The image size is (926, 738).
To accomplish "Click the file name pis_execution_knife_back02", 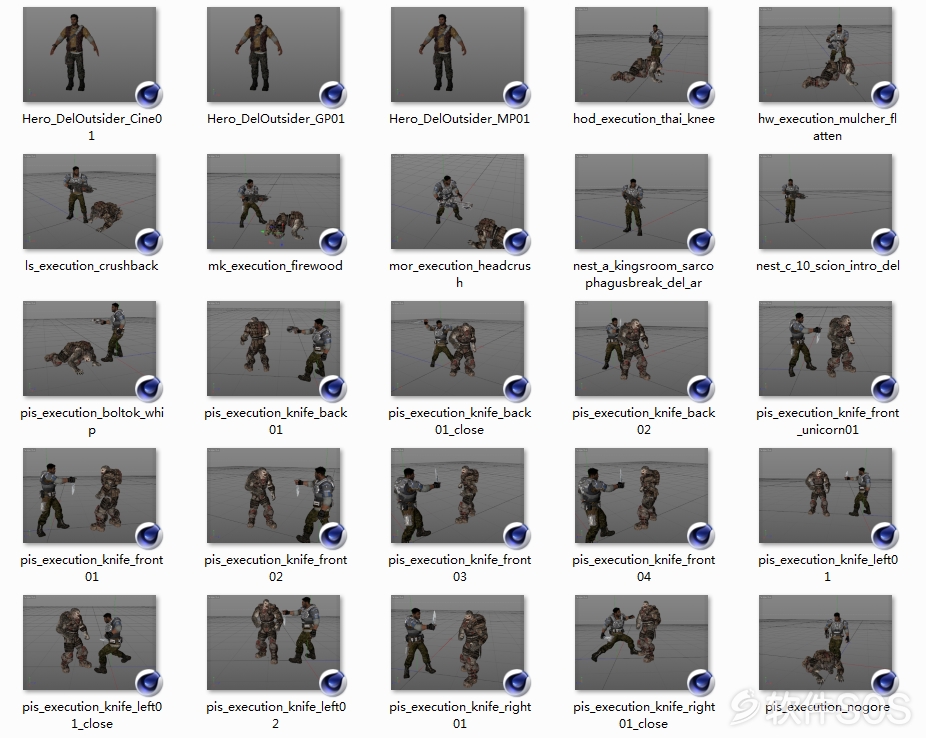I will tap(644, 421).
